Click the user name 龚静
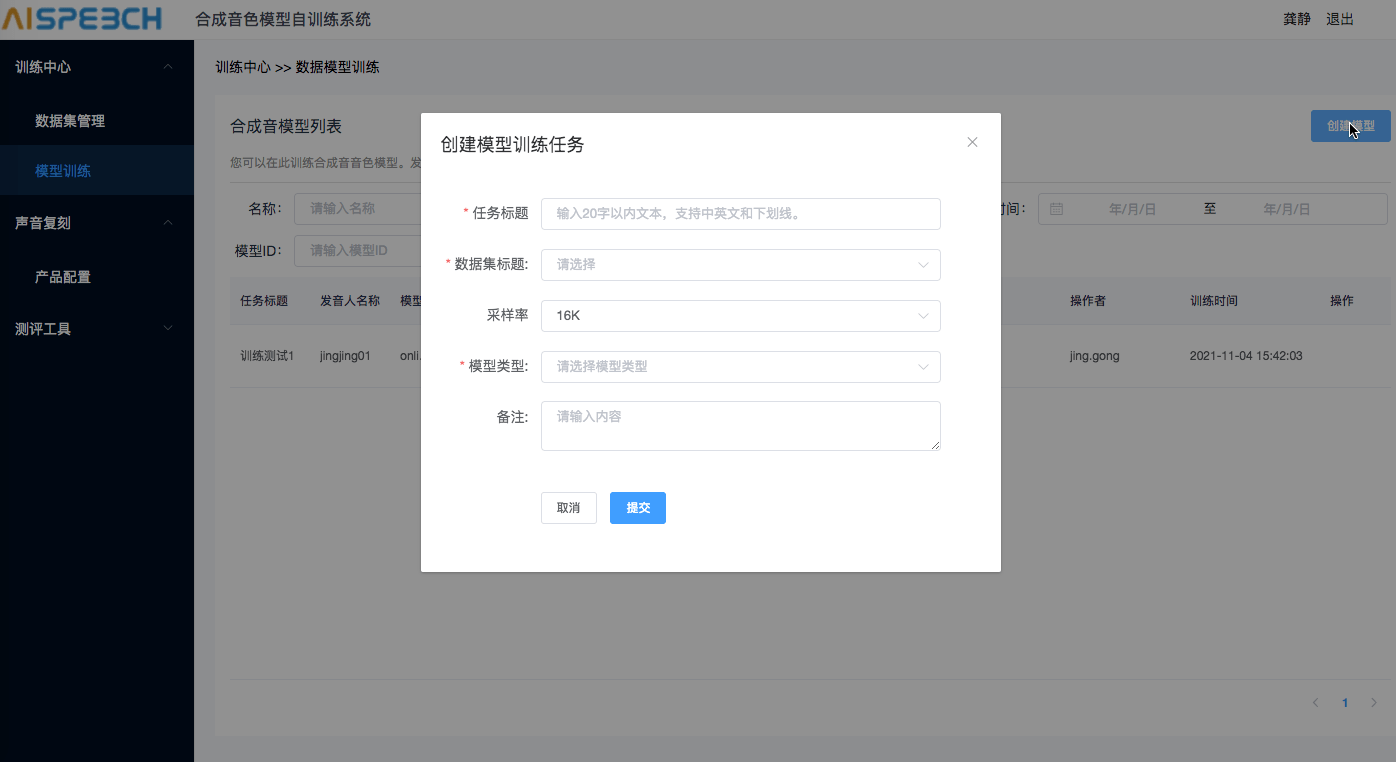The width and height of the screenshot is (1396, 762). coord(1296,18)
